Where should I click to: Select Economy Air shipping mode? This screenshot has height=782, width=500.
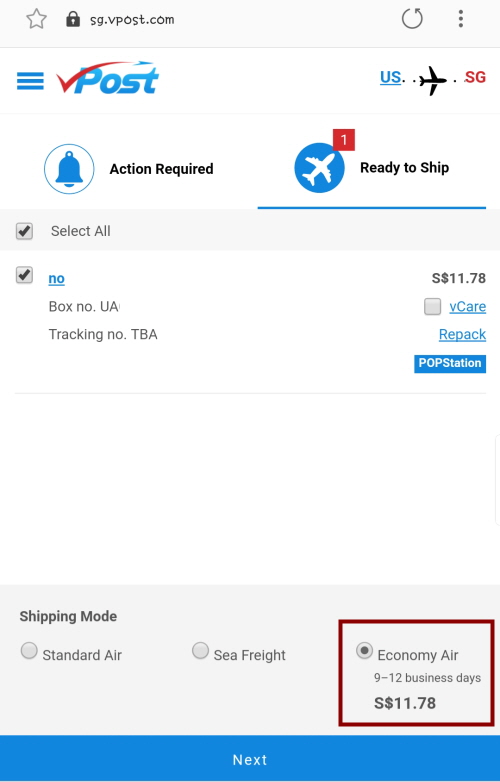click(364, 651)
